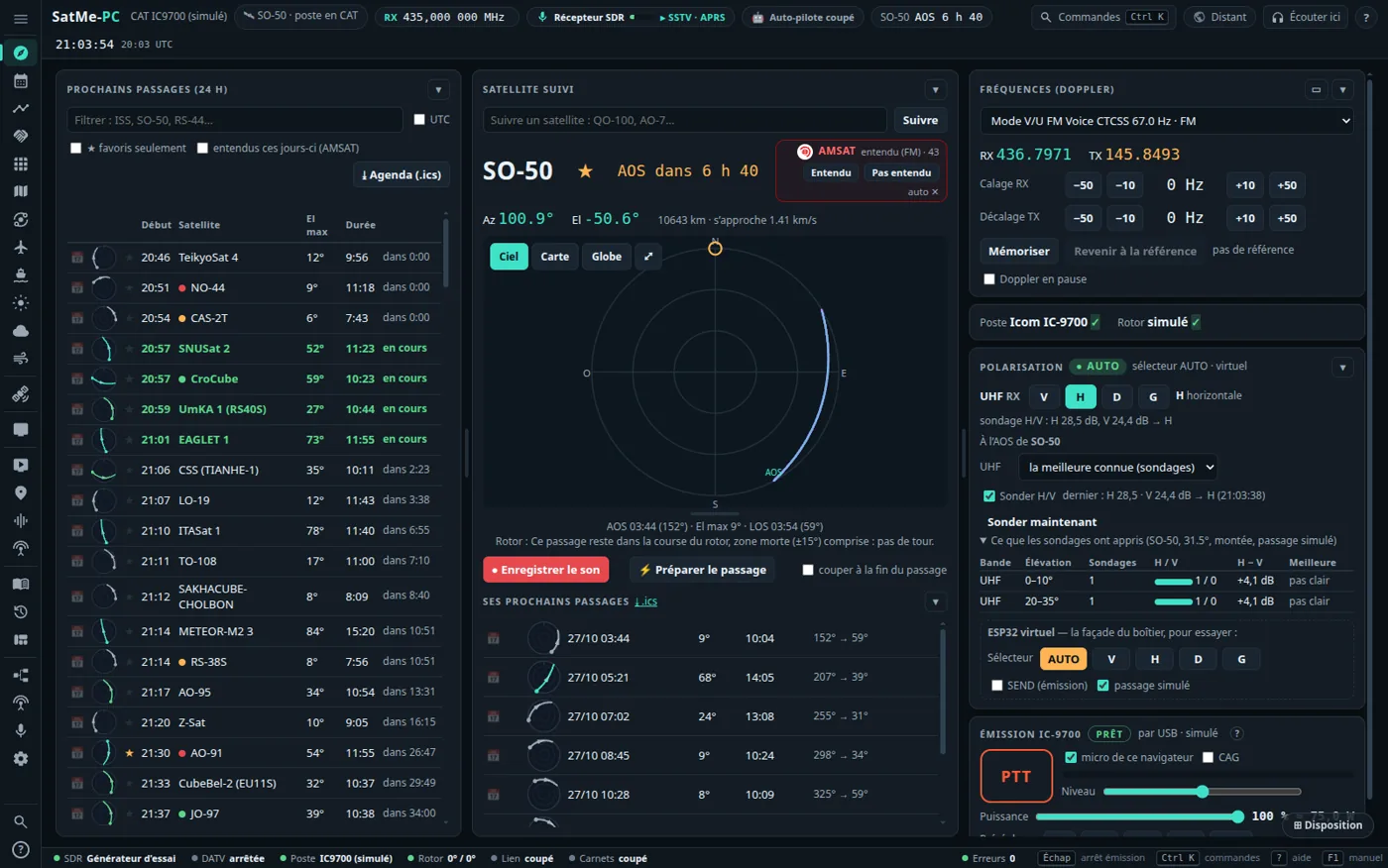
Task: Open the microphone icon in the sidebar
Action: 20,730
